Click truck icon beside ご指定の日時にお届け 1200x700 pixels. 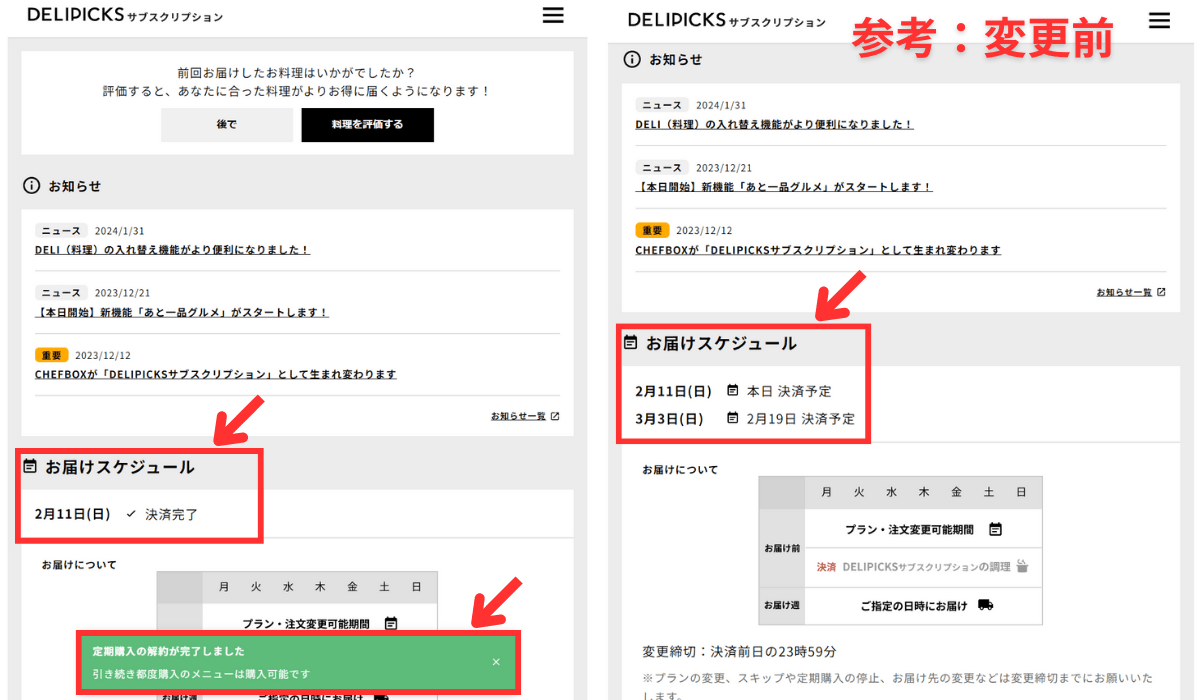pyautogui.click(x=986, y=605)
